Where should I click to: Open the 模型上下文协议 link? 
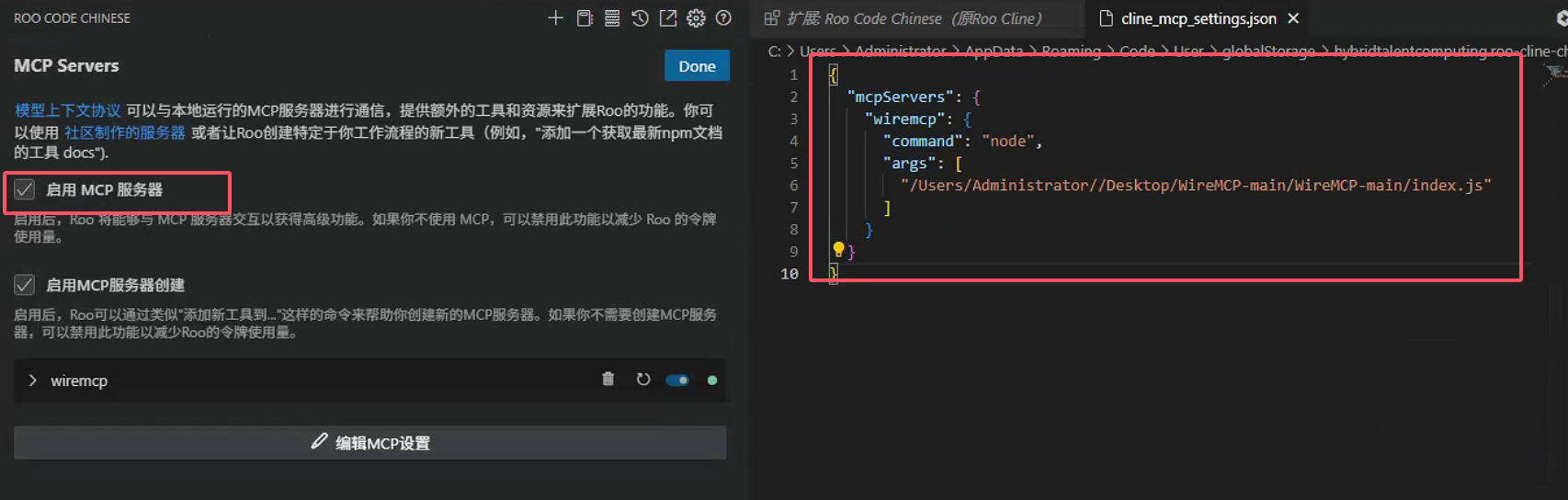pos(68,110)
